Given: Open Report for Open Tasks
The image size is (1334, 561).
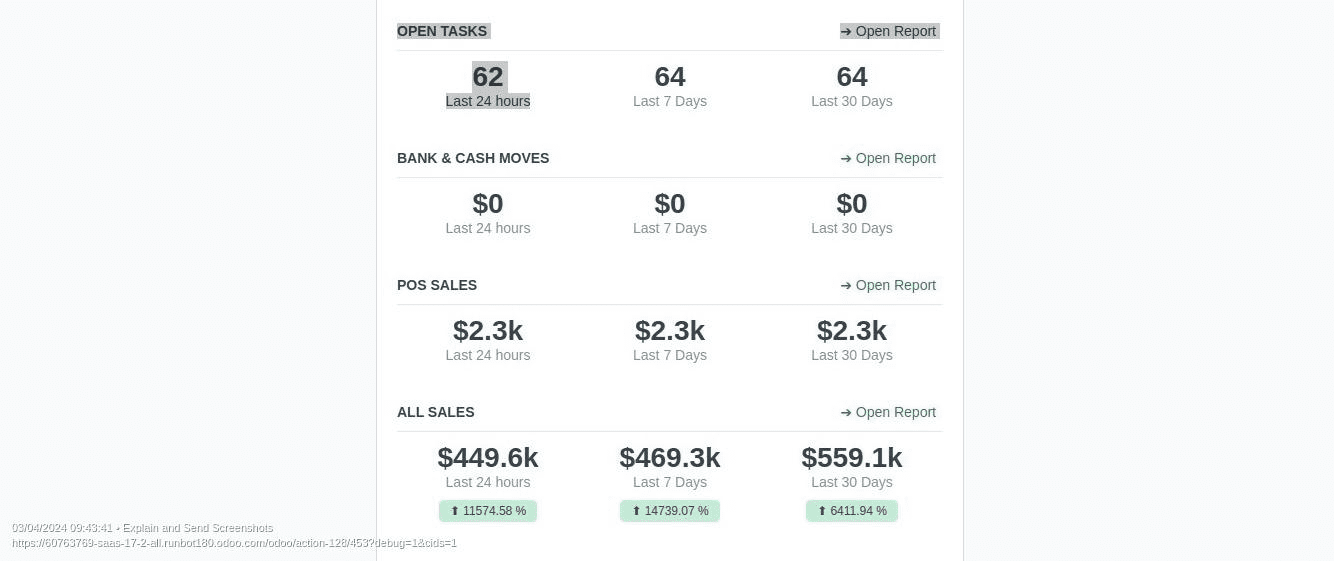Looking at the screenshot, I should point(889,31).
